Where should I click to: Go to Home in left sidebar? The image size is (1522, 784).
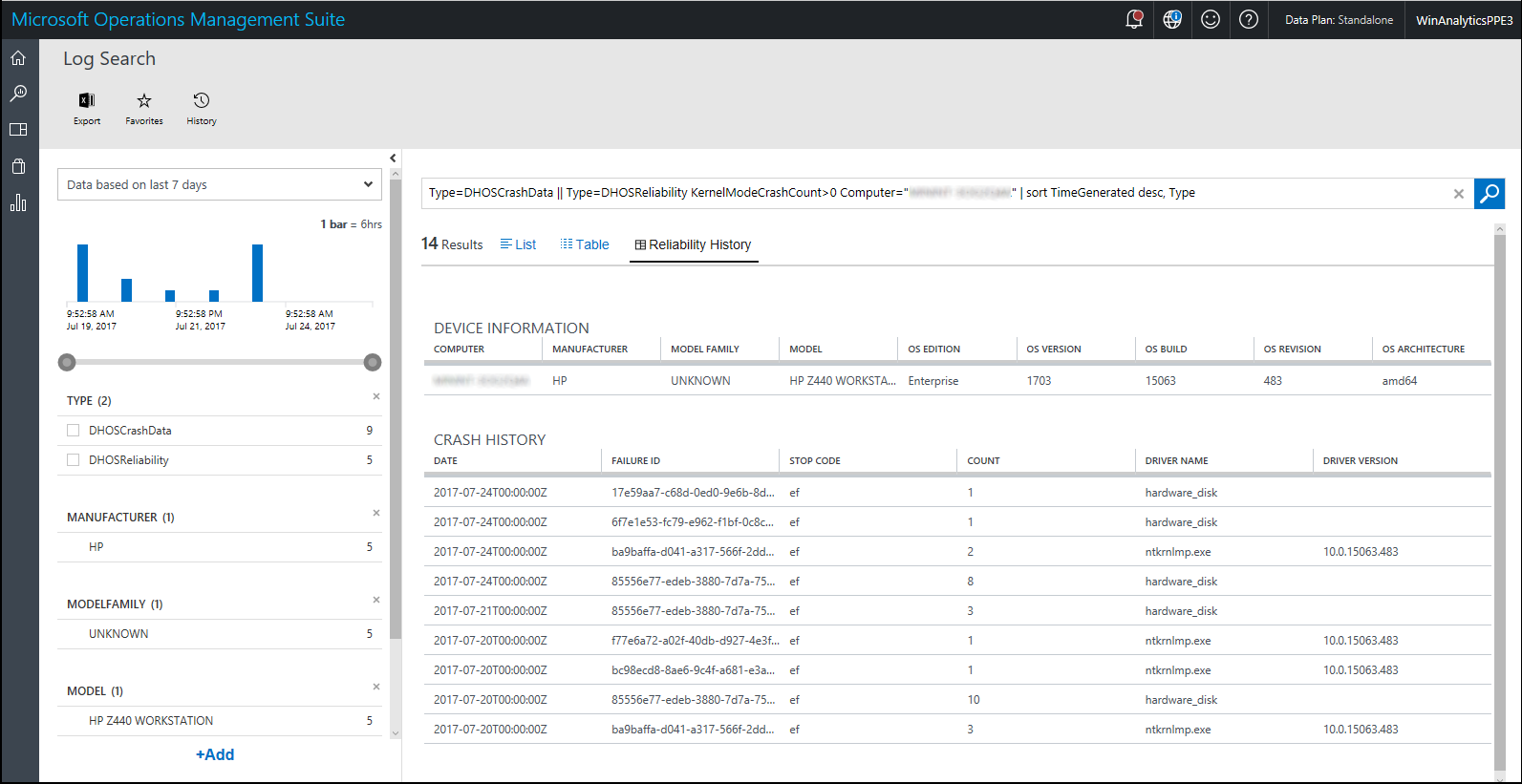point(18,58)
